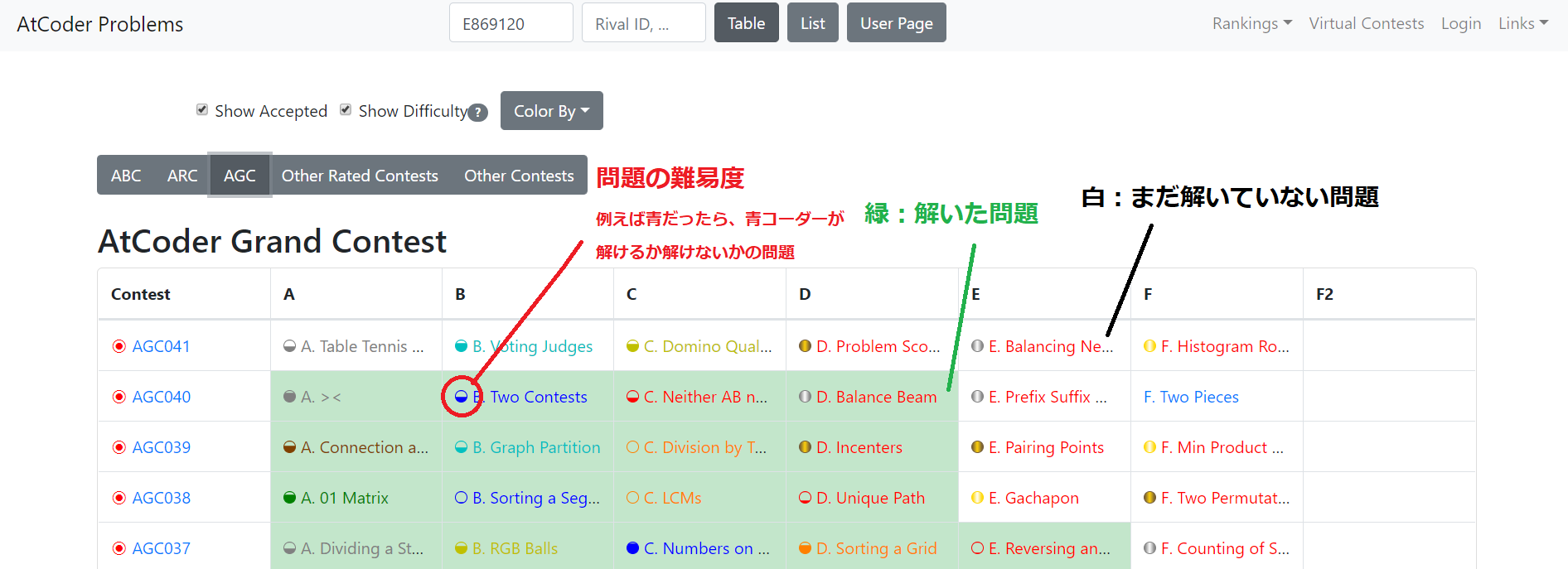Open the AGC040 contest link
1568x569 pixels.
pos(162,397)
